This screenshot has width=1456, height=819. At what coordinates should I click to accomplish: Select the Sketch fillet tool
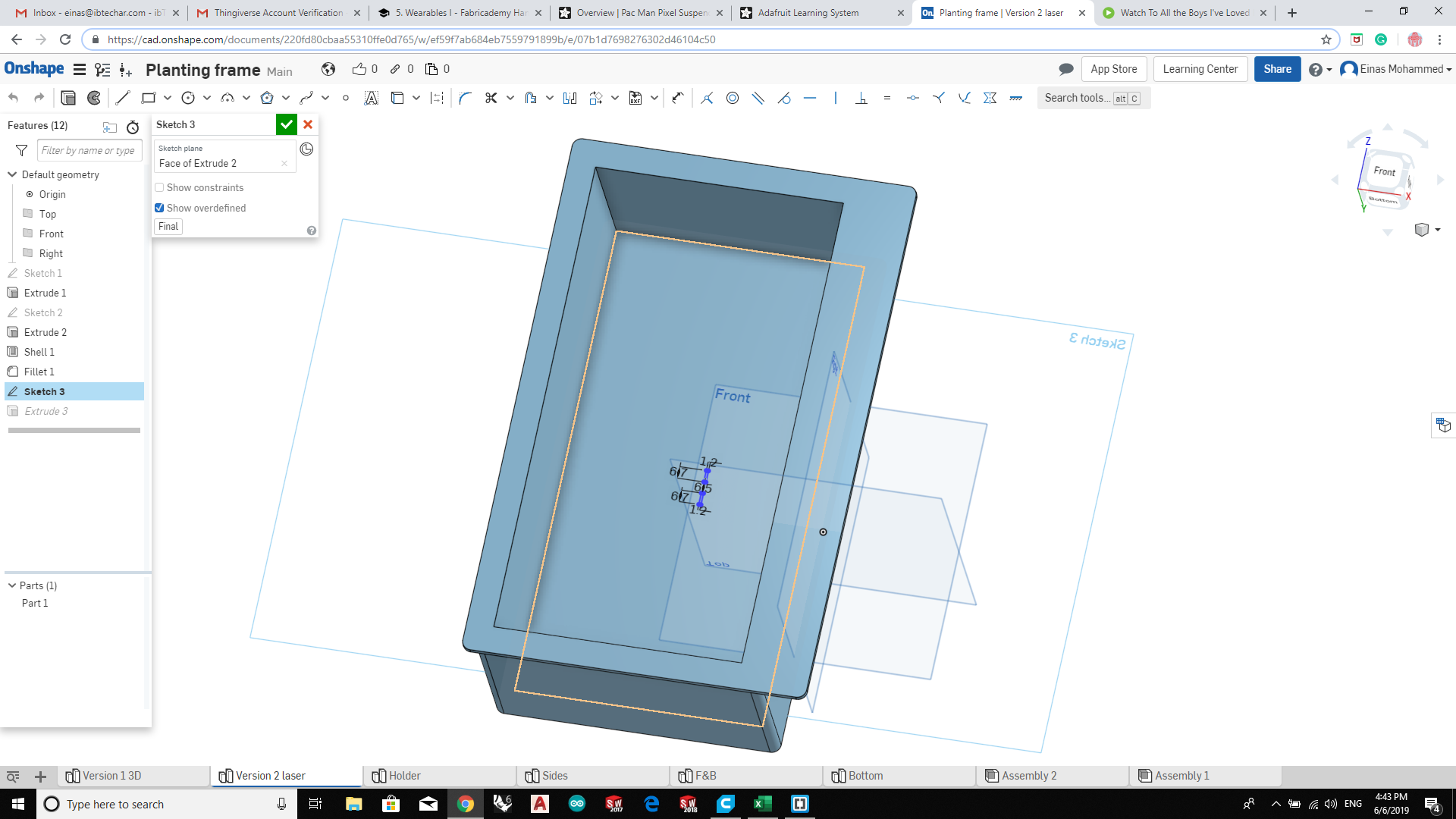click(x=465, y=98)
